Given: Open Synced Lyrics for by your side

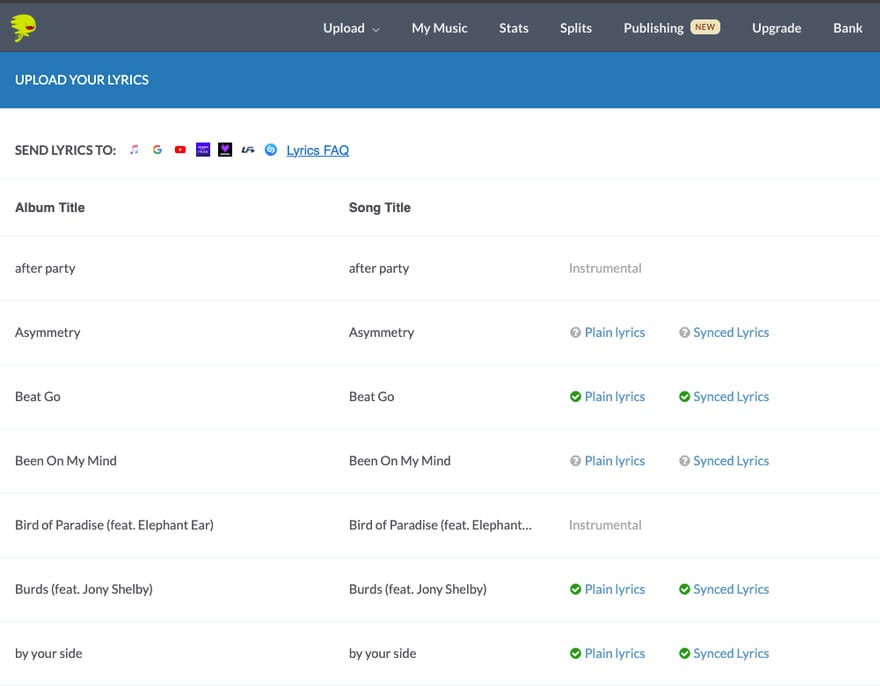Looking at the screenshot, I should pyautogui.click(x=731, y=653).
